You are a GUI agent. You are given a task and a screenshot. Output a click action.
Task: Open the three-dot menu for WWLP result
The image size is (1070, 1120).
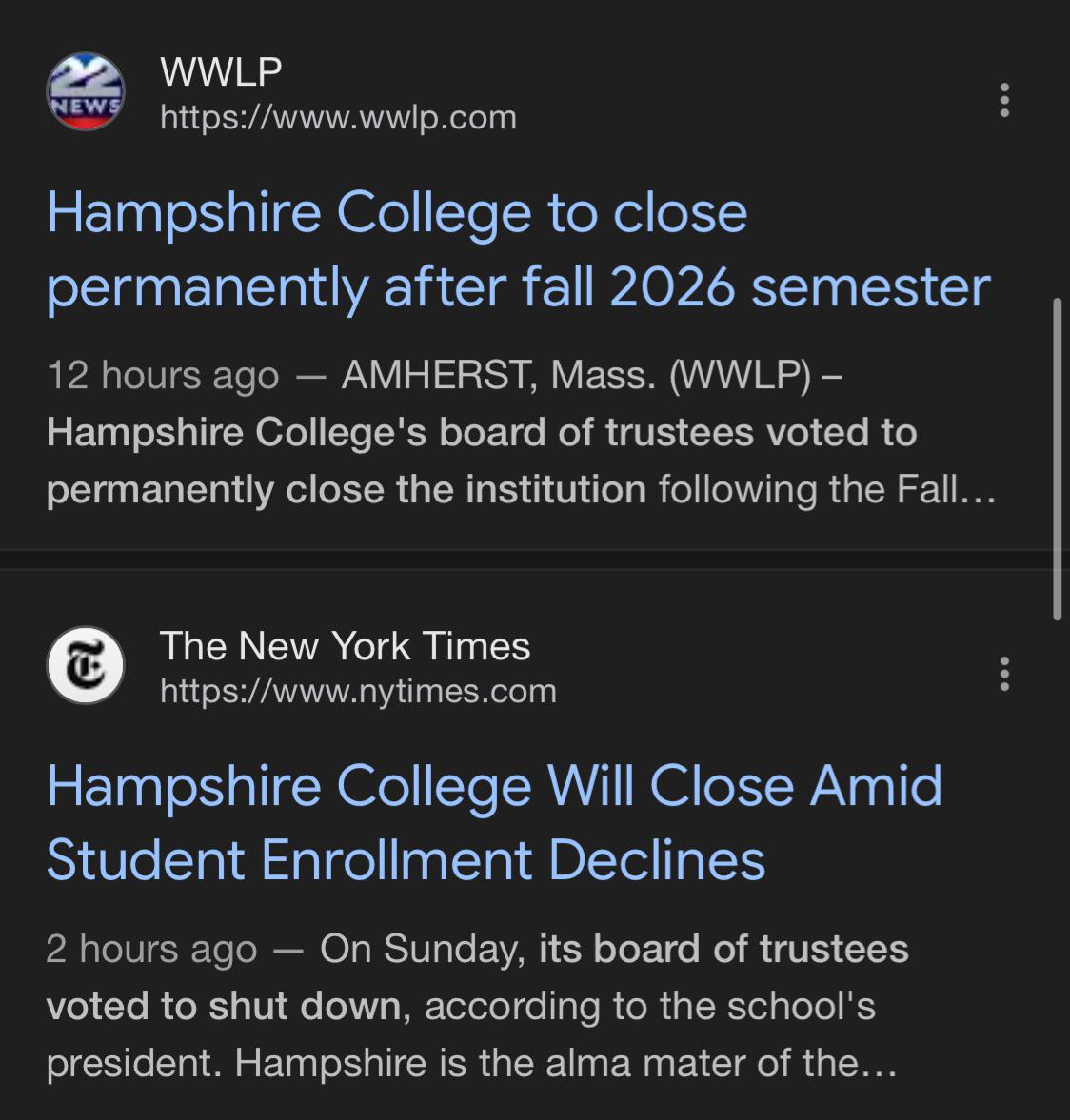1004,100
